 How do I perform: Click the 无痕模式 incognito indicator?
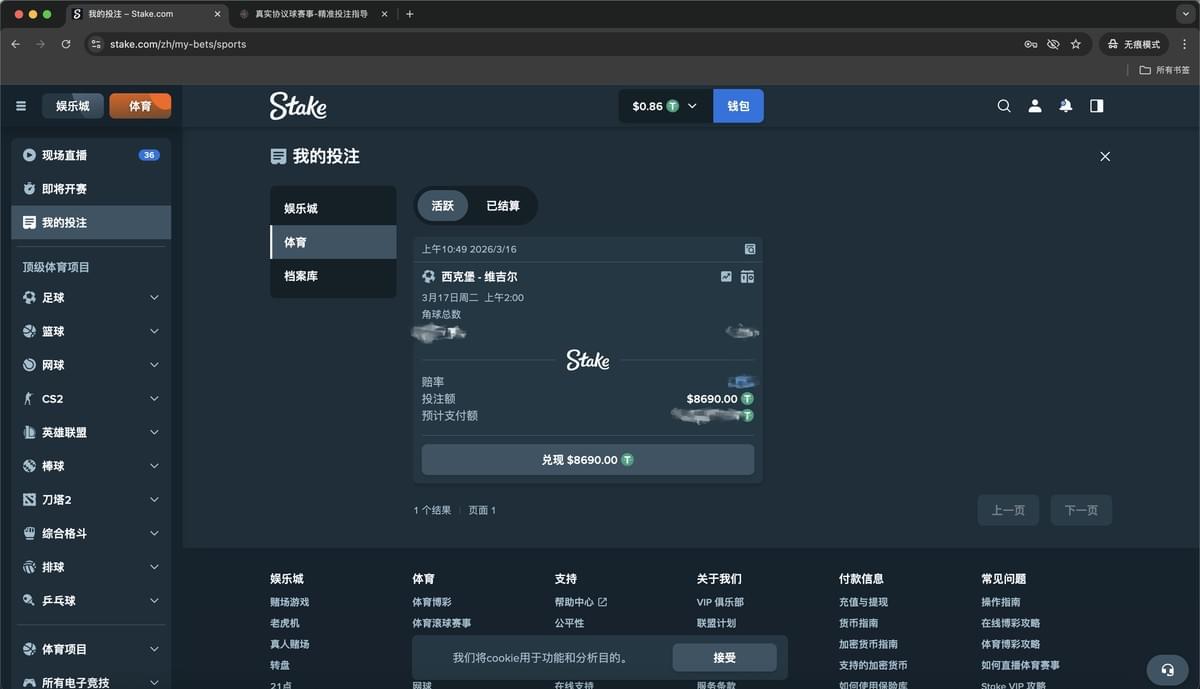(1134, 44)
